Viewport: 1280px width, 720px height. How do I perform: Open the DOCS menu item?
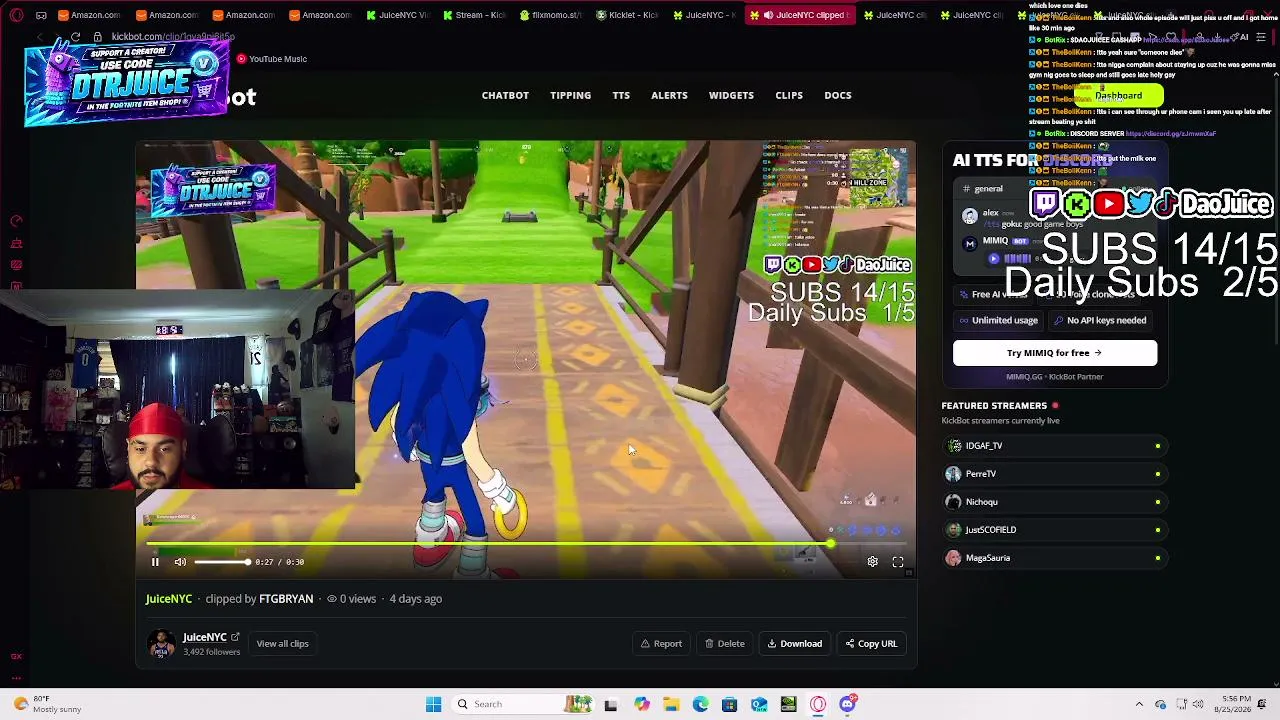(x=838, y=95)
